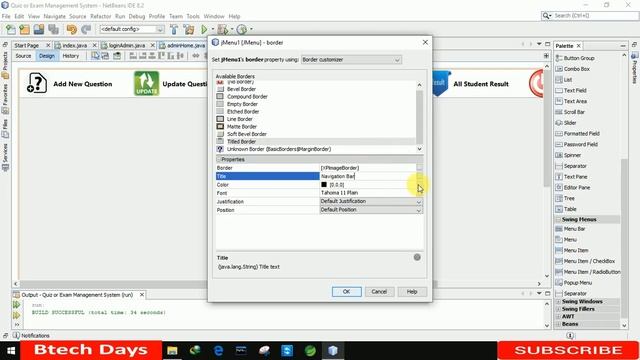Select Menu Item / RadioButton in Palette
Screen dimensions: 640x360
(591, 272)
